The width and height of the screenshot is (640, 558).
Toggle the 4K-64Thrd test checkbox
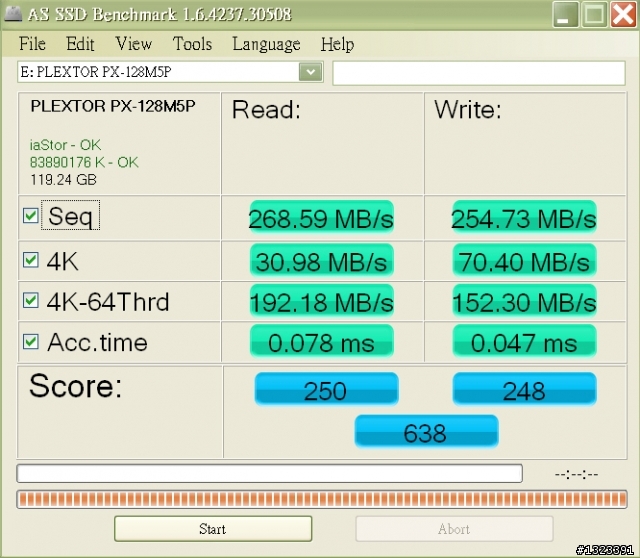click(x=31, y=300)
